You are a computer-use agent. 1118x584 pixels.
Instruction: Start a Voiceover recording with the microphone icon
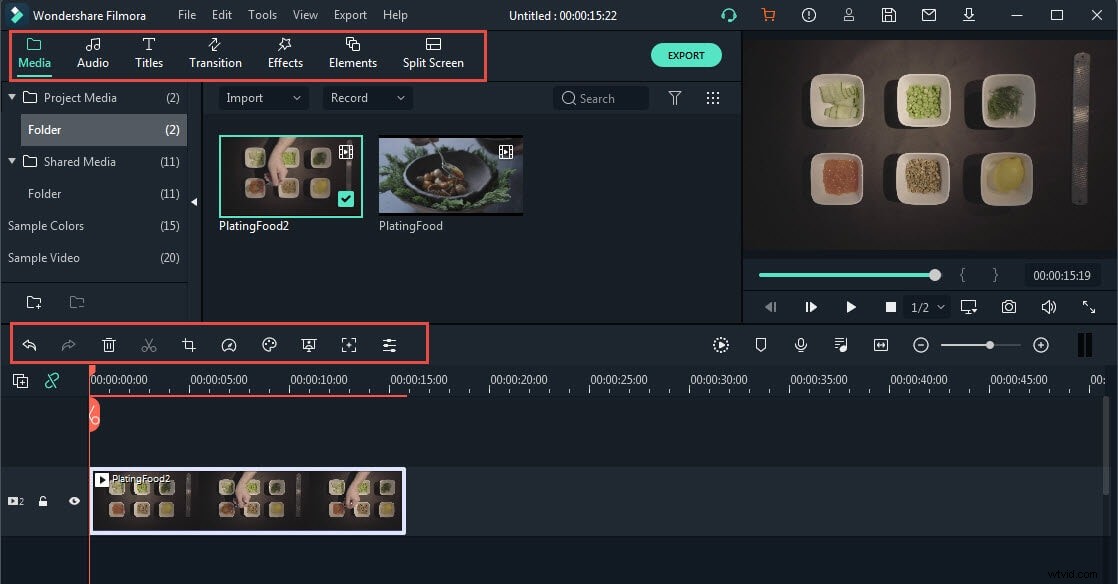pyautogui.click(x=801, y=345)
